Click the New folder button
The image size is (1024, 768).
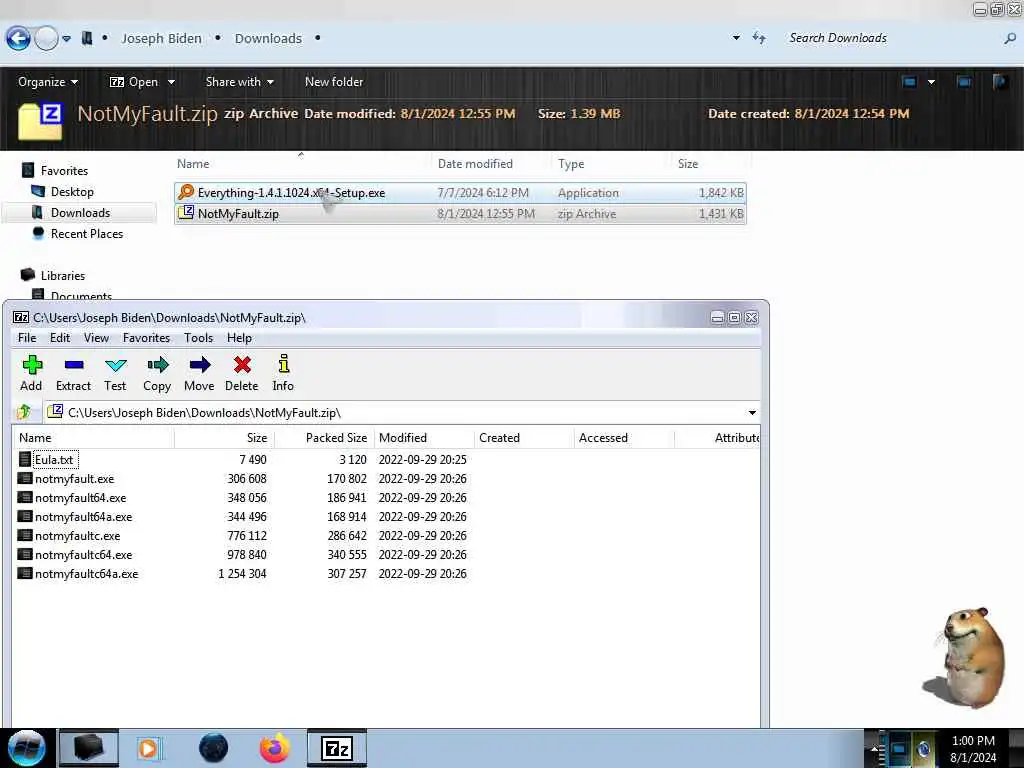(x=334, y=82)
